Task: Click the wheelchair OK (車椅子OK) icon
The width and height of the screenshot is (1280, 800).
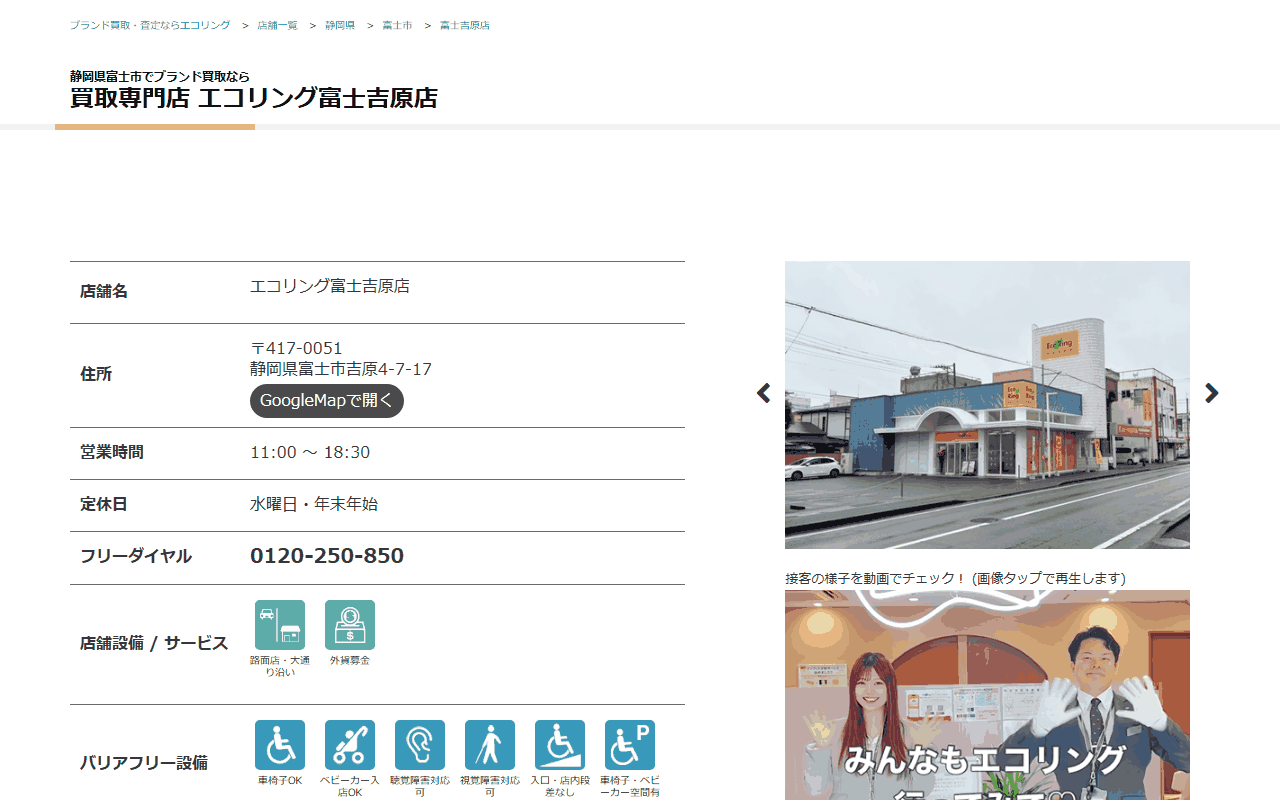Action: (x=280, y=745)
